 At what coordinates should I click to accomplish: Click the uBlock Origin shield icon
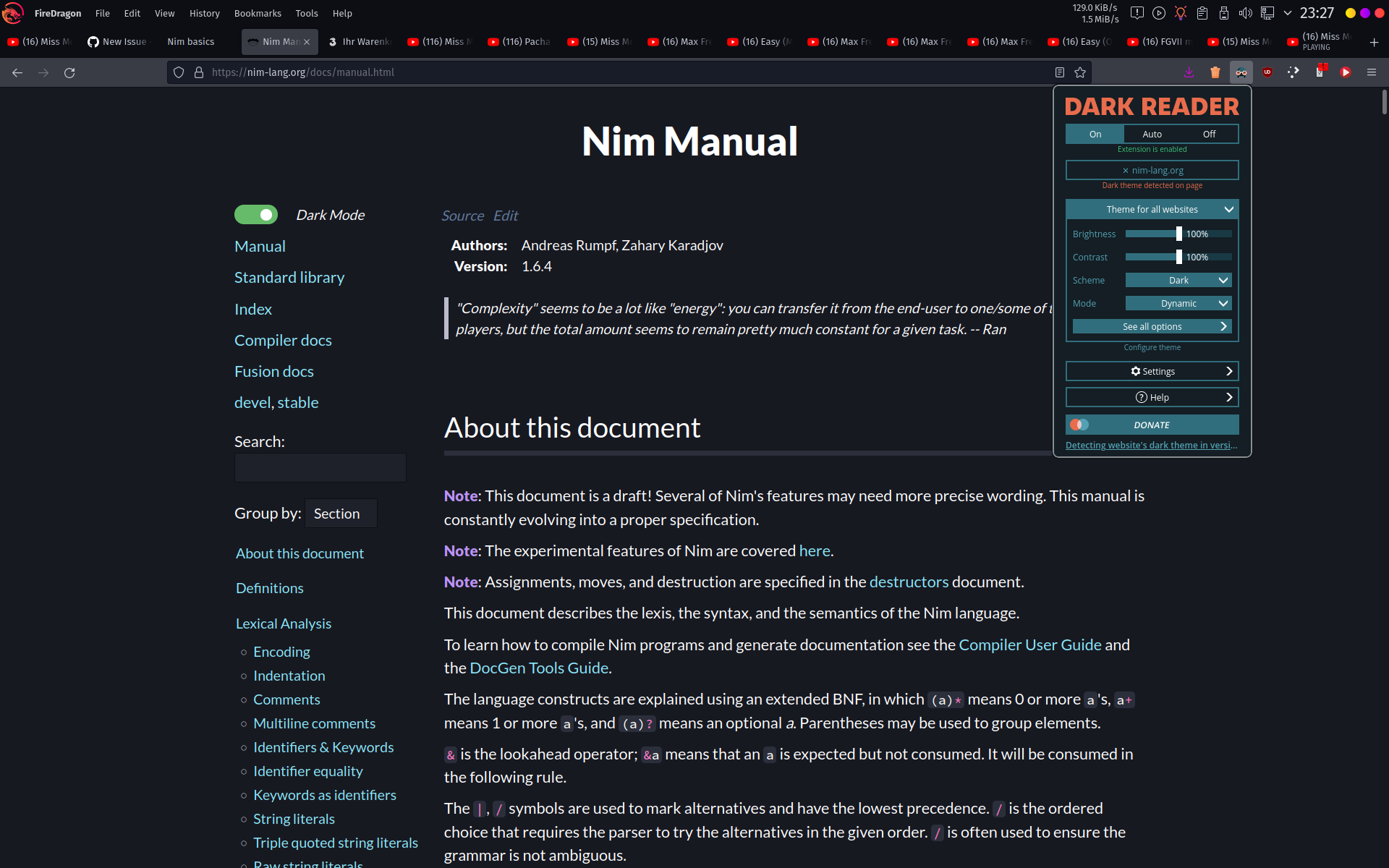1267,72
